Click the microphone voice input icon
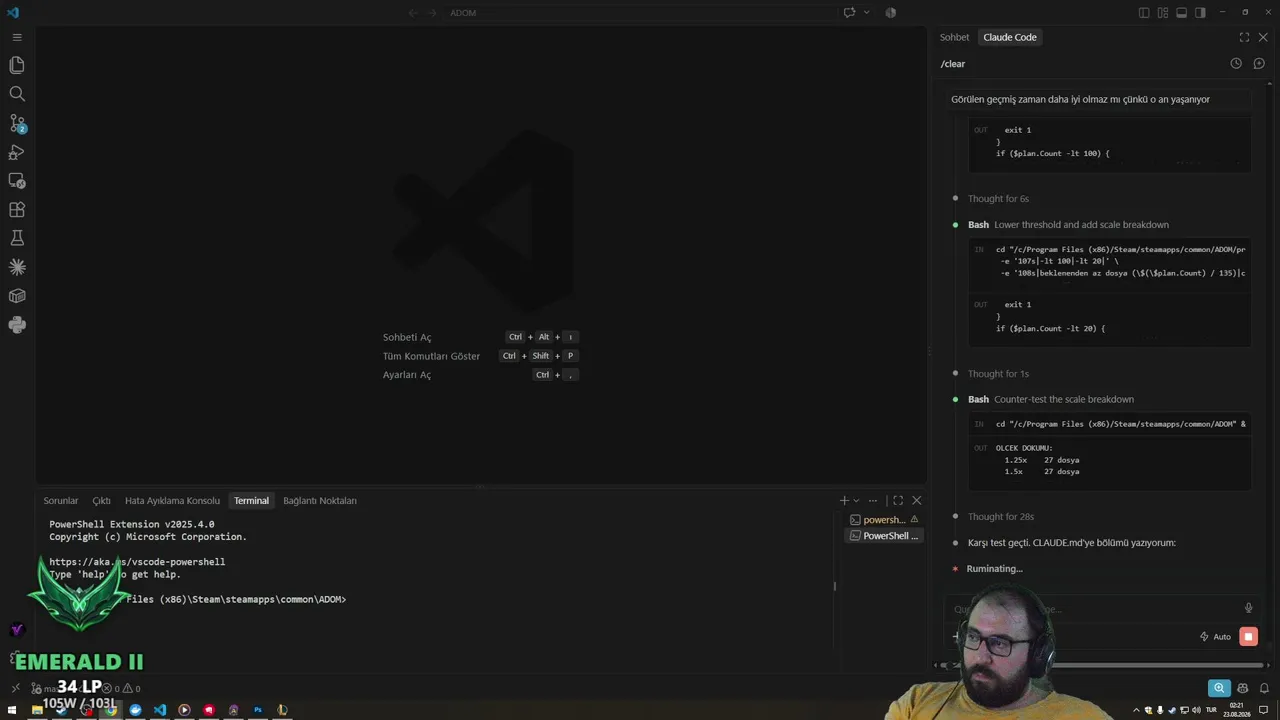 tap(1248, 608)
